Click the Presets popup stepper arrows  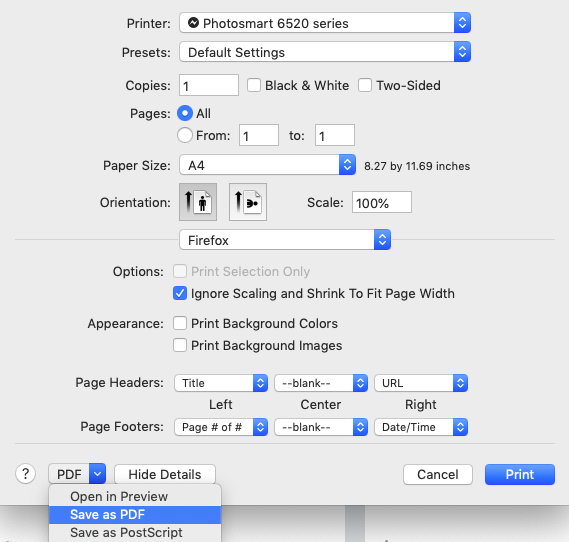[462, 52]
